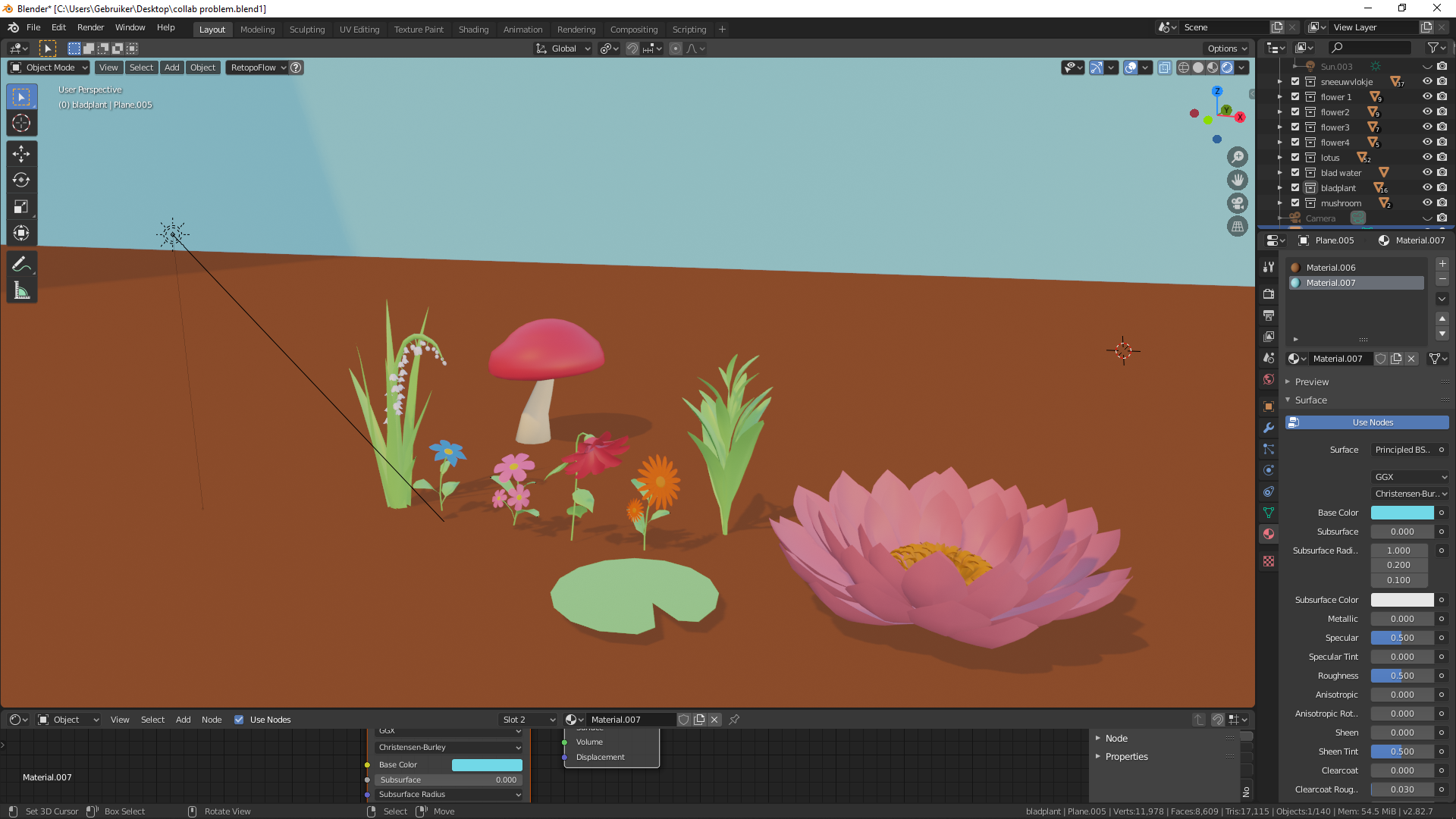Open the Render menu

tap(90, 27)
